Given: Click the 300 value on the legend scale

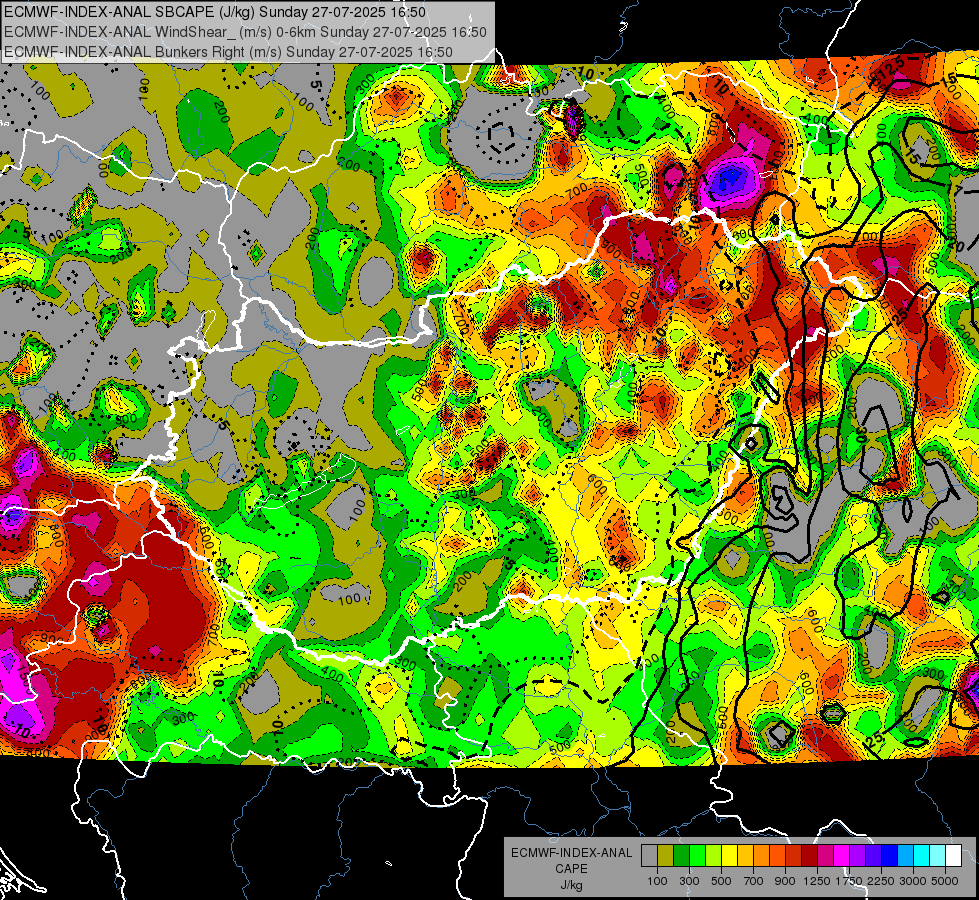Looking at the screenshot, I should tap(689, 881).
